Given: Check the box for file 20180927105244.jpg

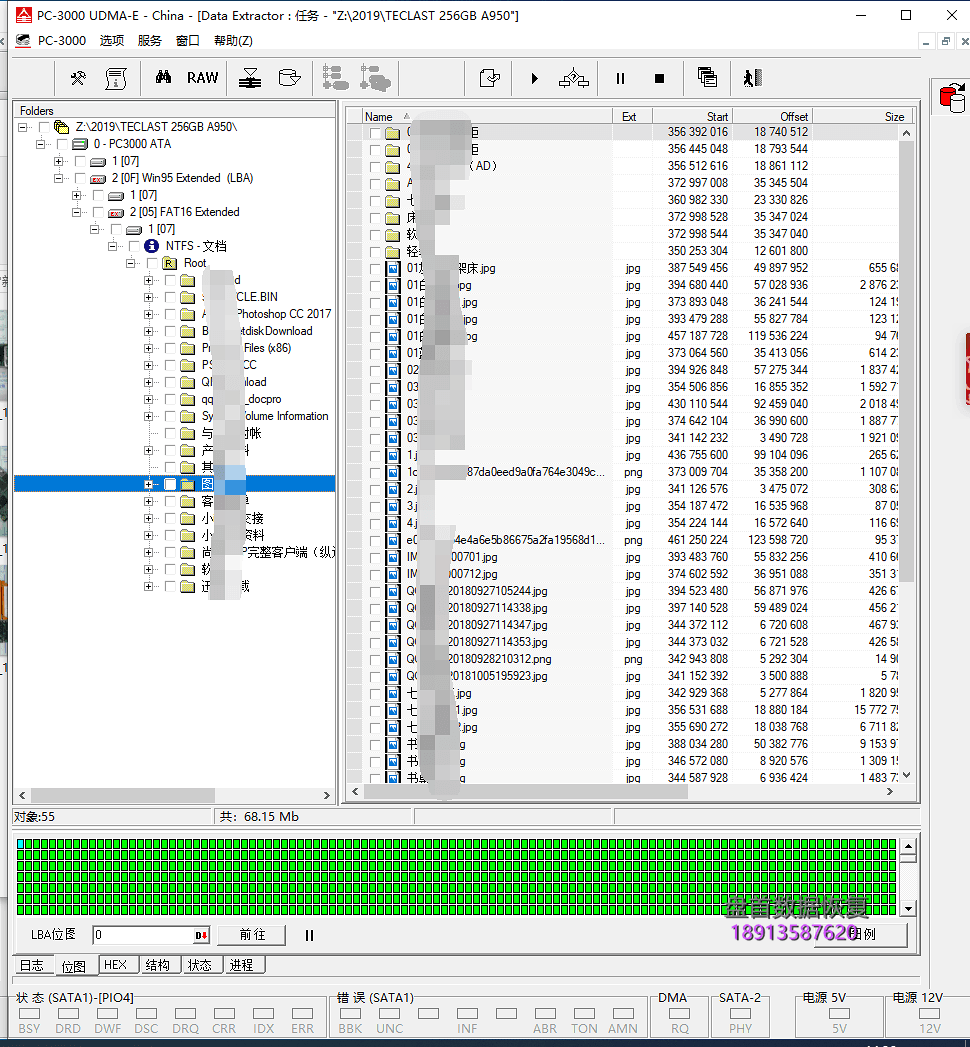Looking at the screenshot, I should (375, 592).
